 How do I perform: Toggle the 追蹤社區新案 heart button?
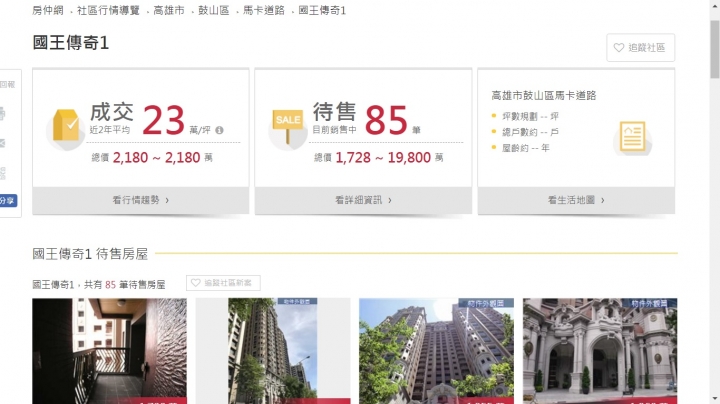[x=223, y=283]
